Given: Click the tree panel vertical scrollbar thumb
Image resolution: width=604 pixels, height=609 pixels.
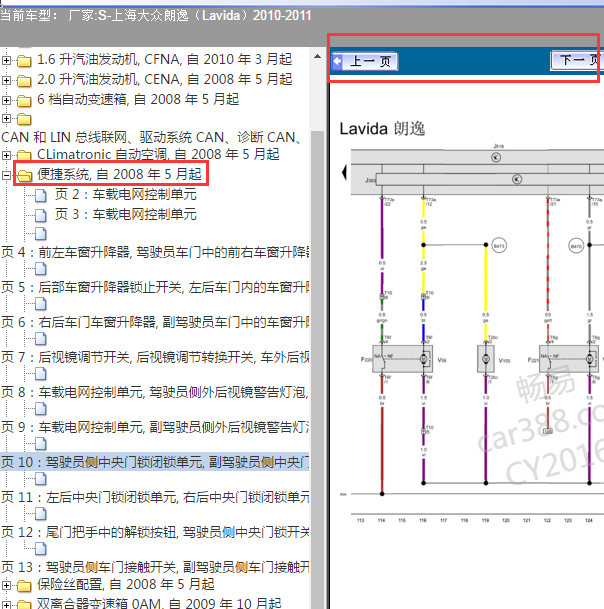Looking at the screenshot, I should [317, 369].
